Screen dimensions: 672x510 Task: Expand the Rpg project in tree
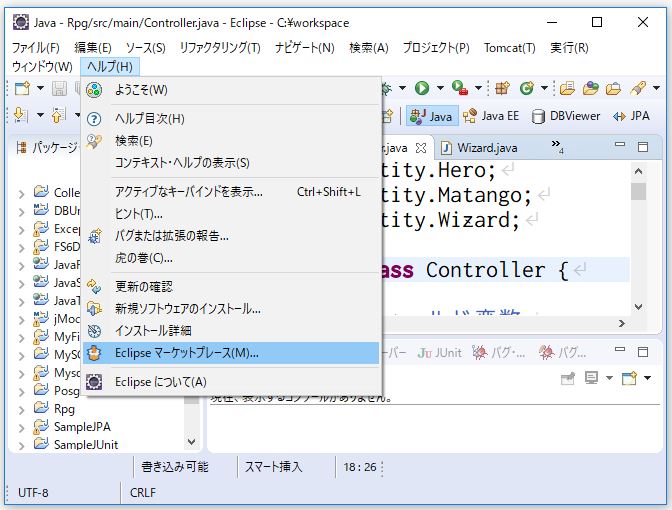(21, 410)
